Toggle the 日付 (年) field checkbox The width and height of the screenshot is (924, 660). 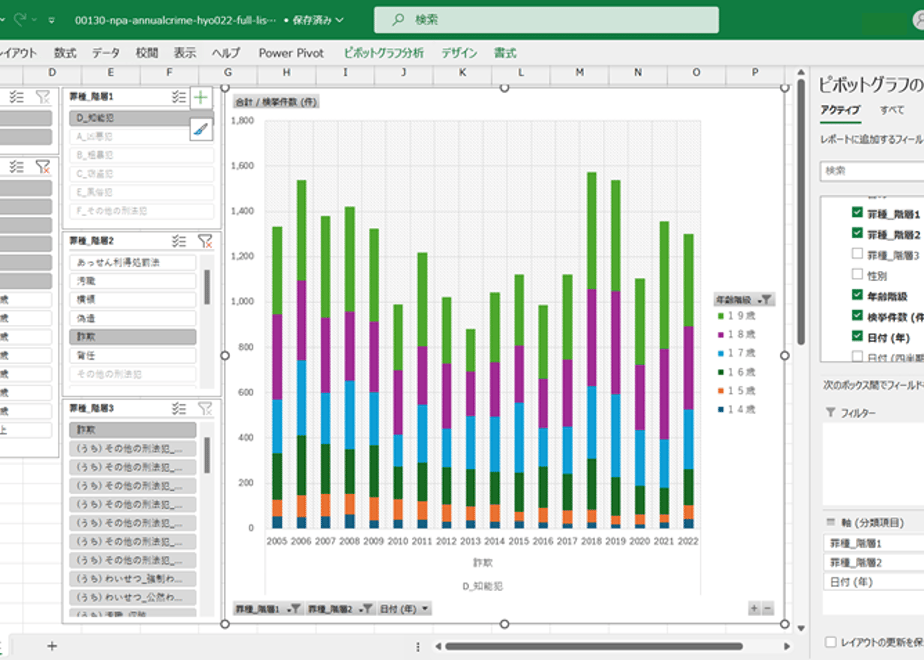[x=857, y=336]
